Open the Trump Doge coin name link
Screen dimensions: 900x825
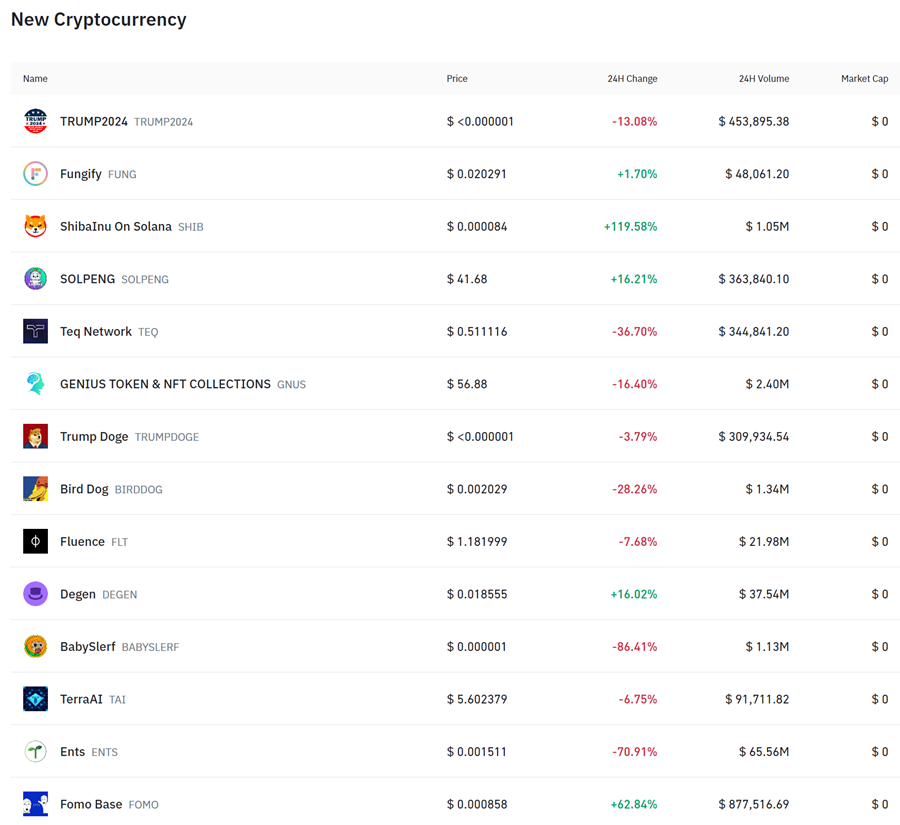[94, 437]
